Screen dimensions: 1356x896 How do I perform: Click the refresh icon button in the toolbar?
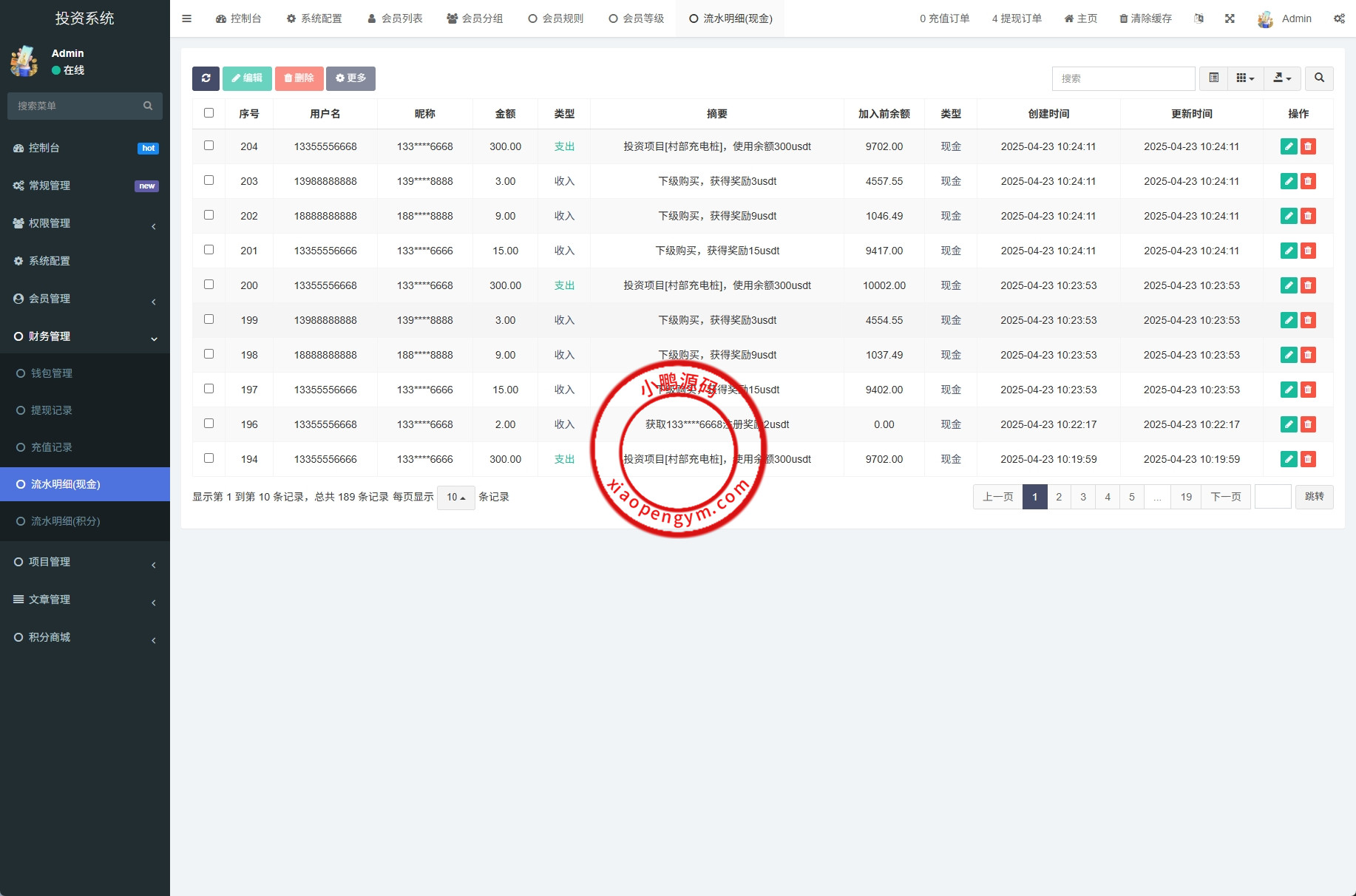pyautogui.click(x=206, y=78)
